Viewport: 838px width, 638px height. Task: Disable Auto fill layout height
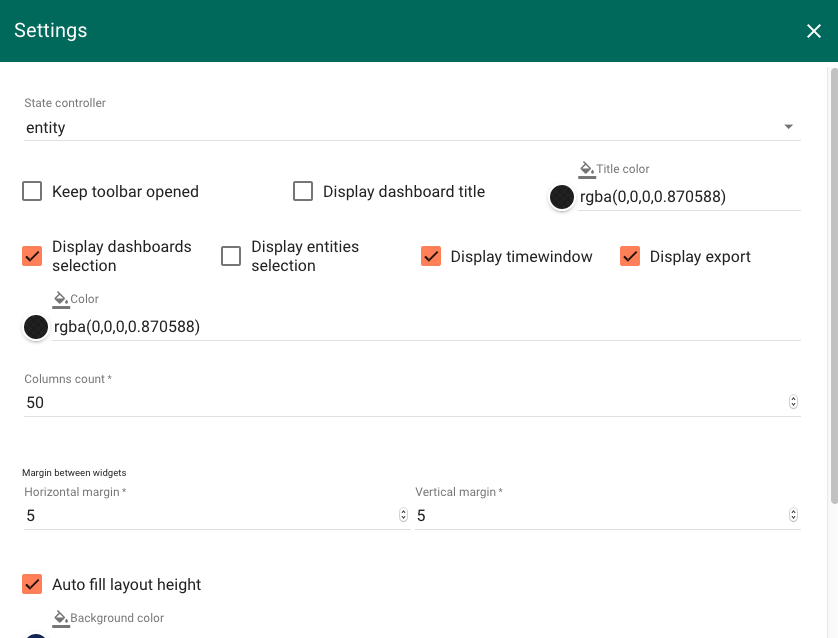[32, 584]
